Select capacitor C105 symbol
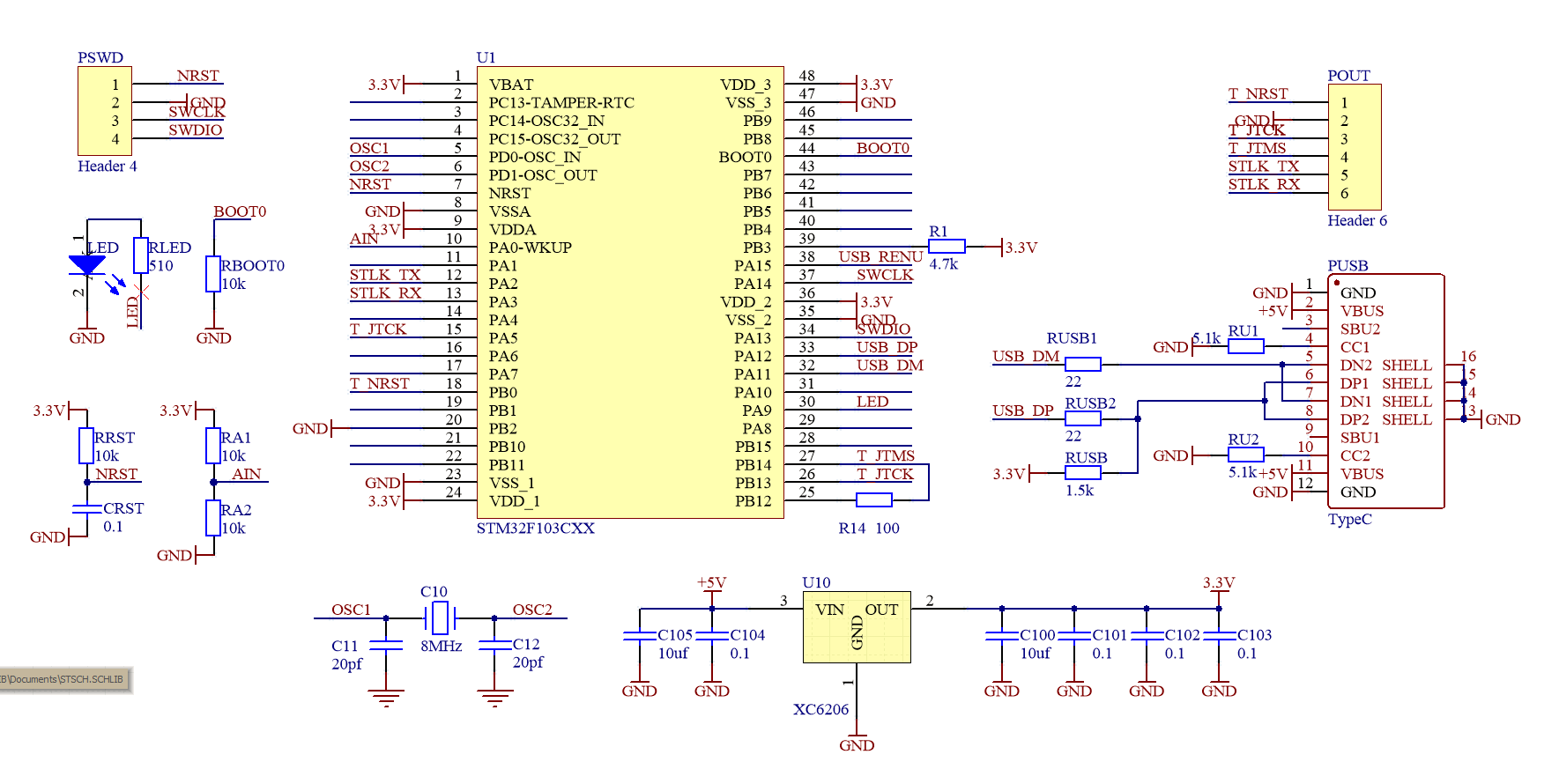 (x=640, y=635)
